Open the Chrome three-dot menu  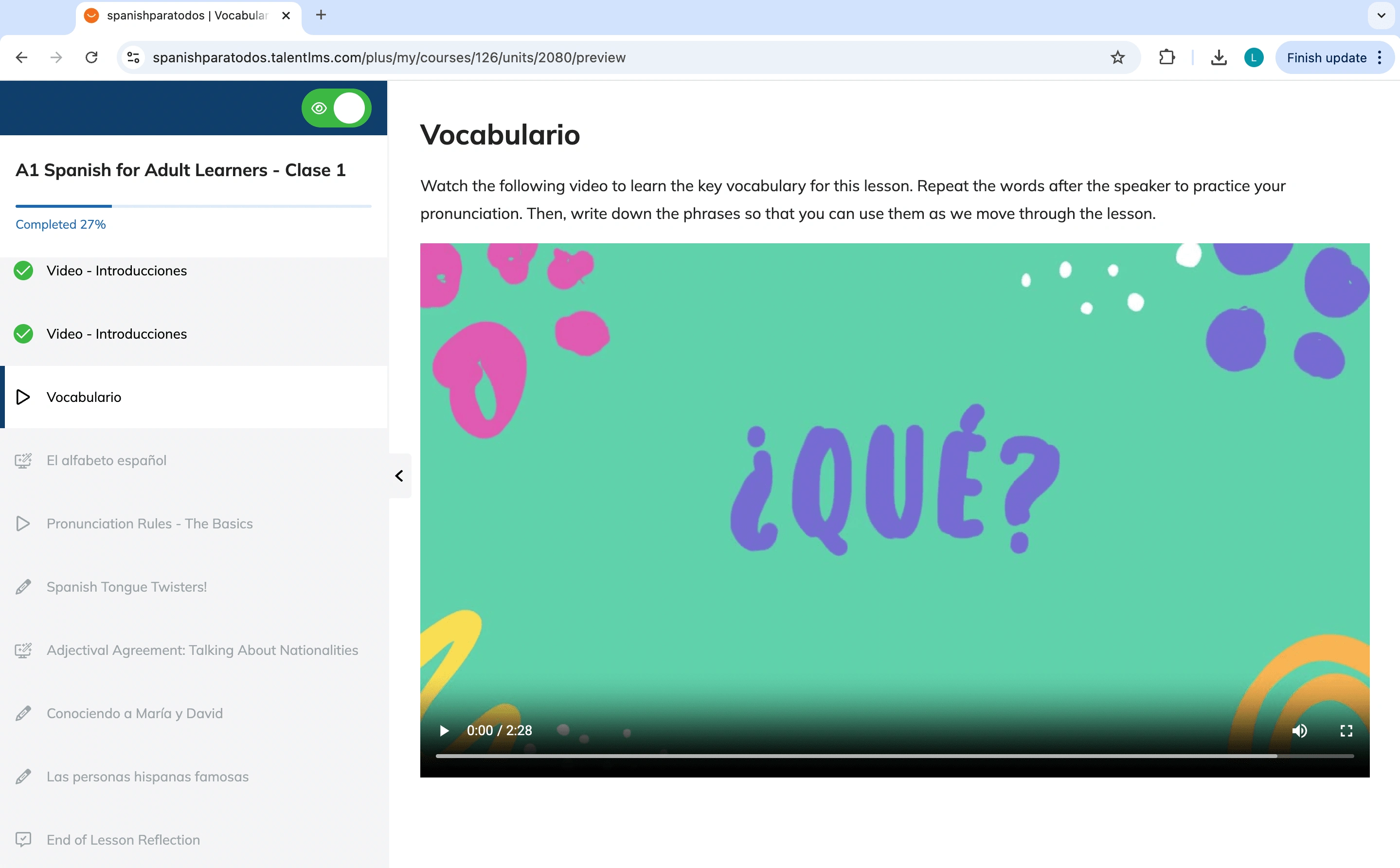[x=1380, y=57]
